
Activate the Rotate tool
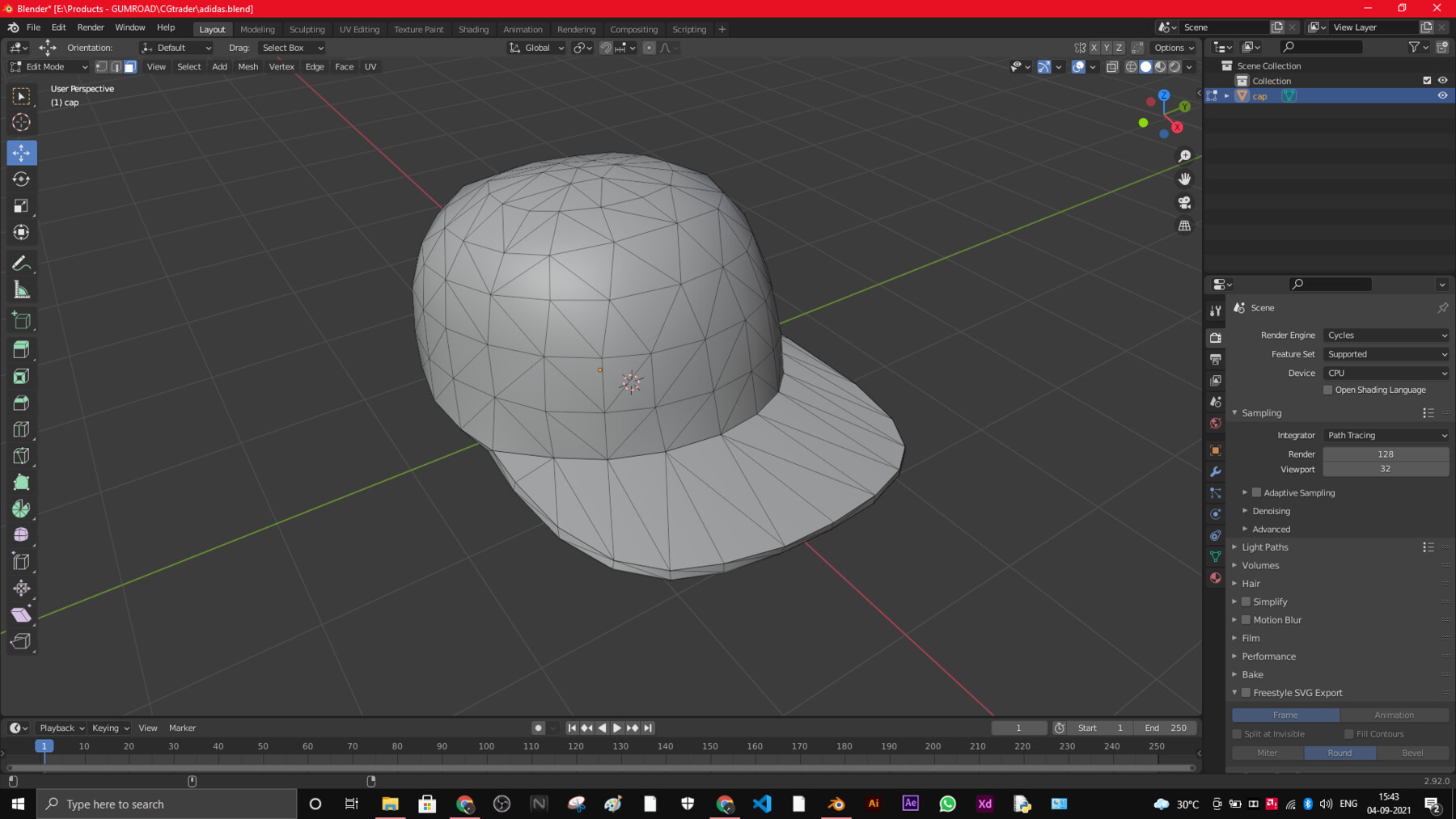[21, 179]
